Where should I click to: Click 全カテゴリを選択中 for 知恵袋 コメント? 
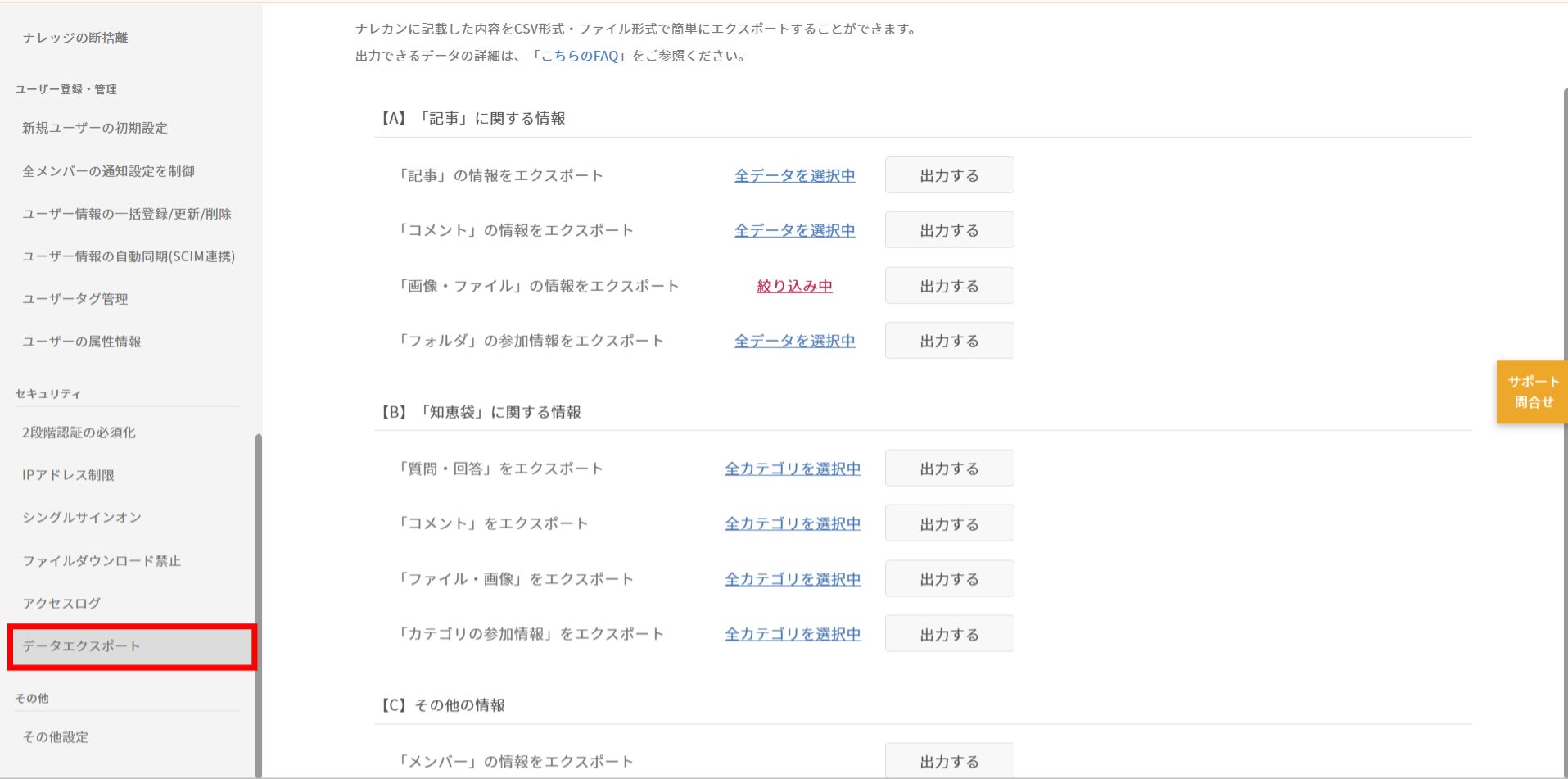[x=793, y=523]
